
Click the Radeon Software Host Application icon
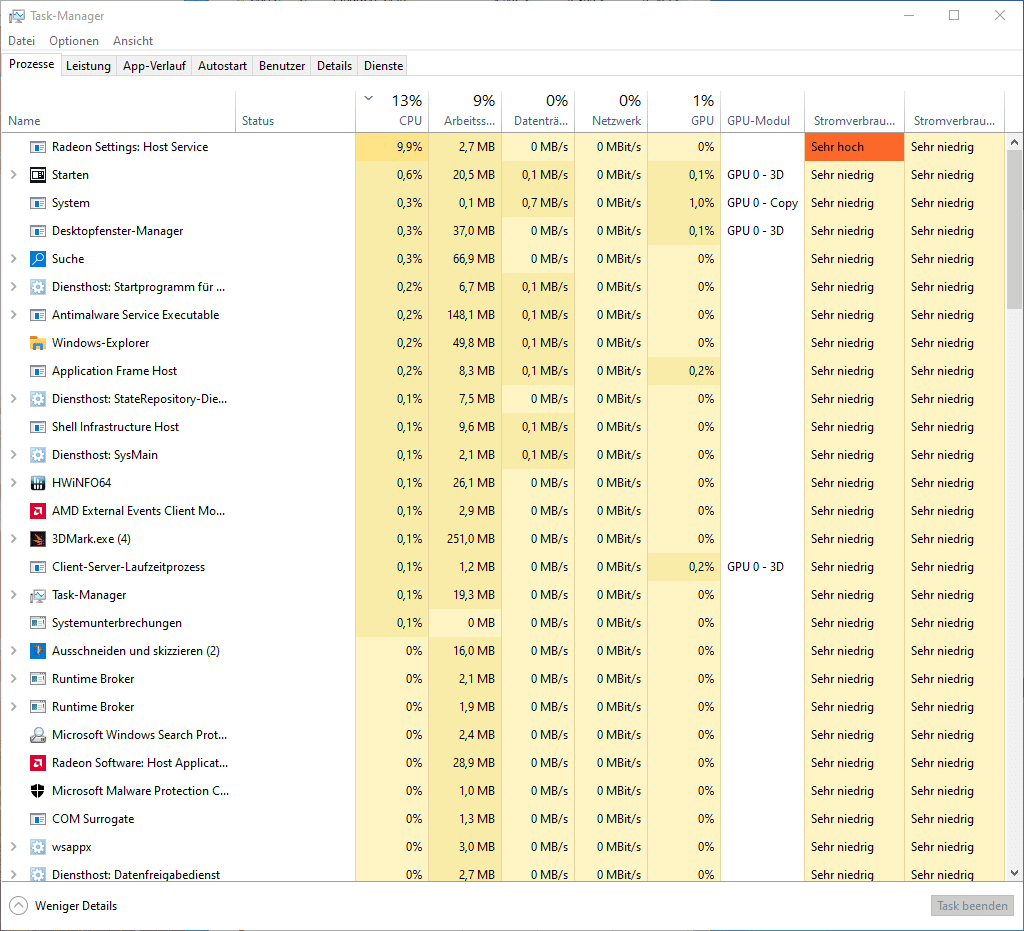(38, 763)
